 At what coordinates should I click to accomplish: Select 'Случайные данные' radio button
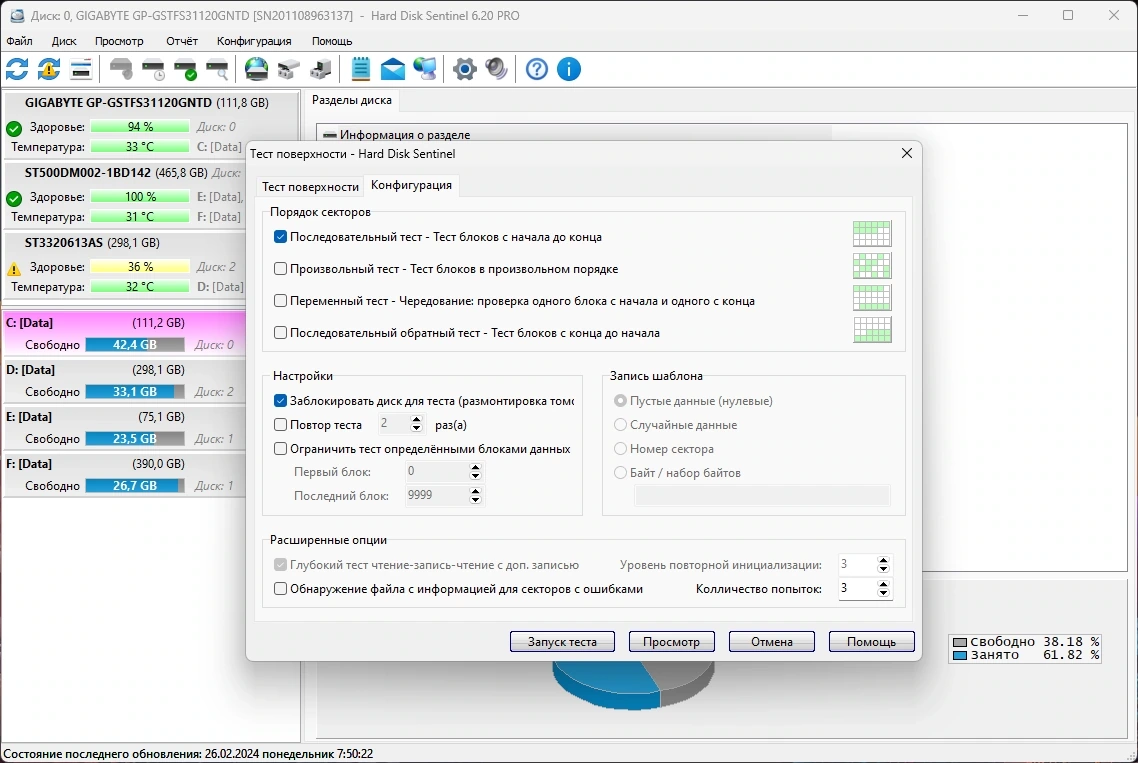click(x=620, y=425)
